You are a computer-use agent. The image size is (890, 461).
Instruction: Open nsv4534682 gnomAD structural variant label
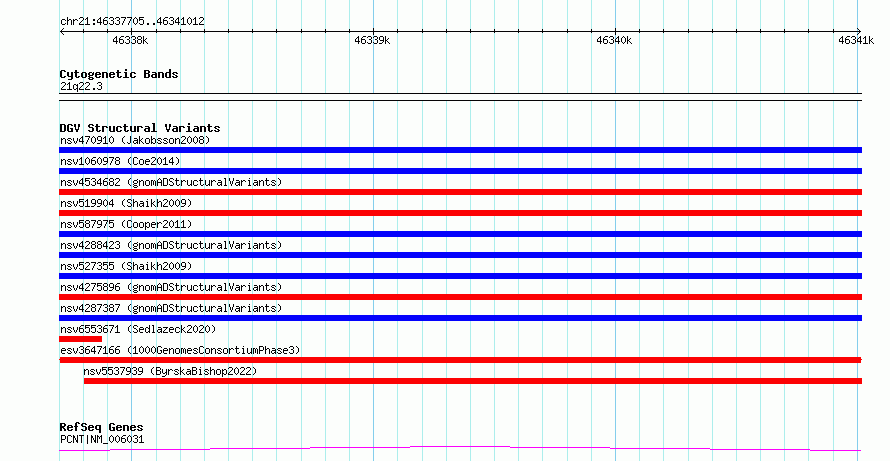(171, 182)
